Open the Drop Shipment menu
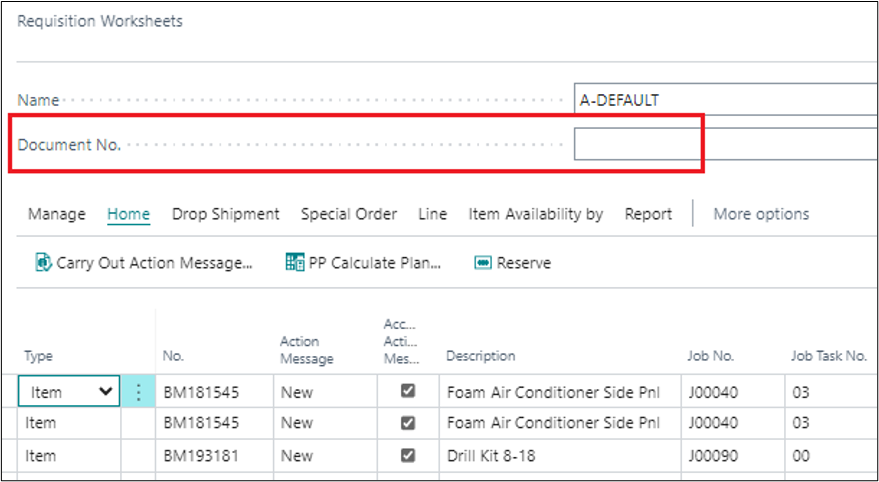The image size is (879, 482). [x=225, y=214]
